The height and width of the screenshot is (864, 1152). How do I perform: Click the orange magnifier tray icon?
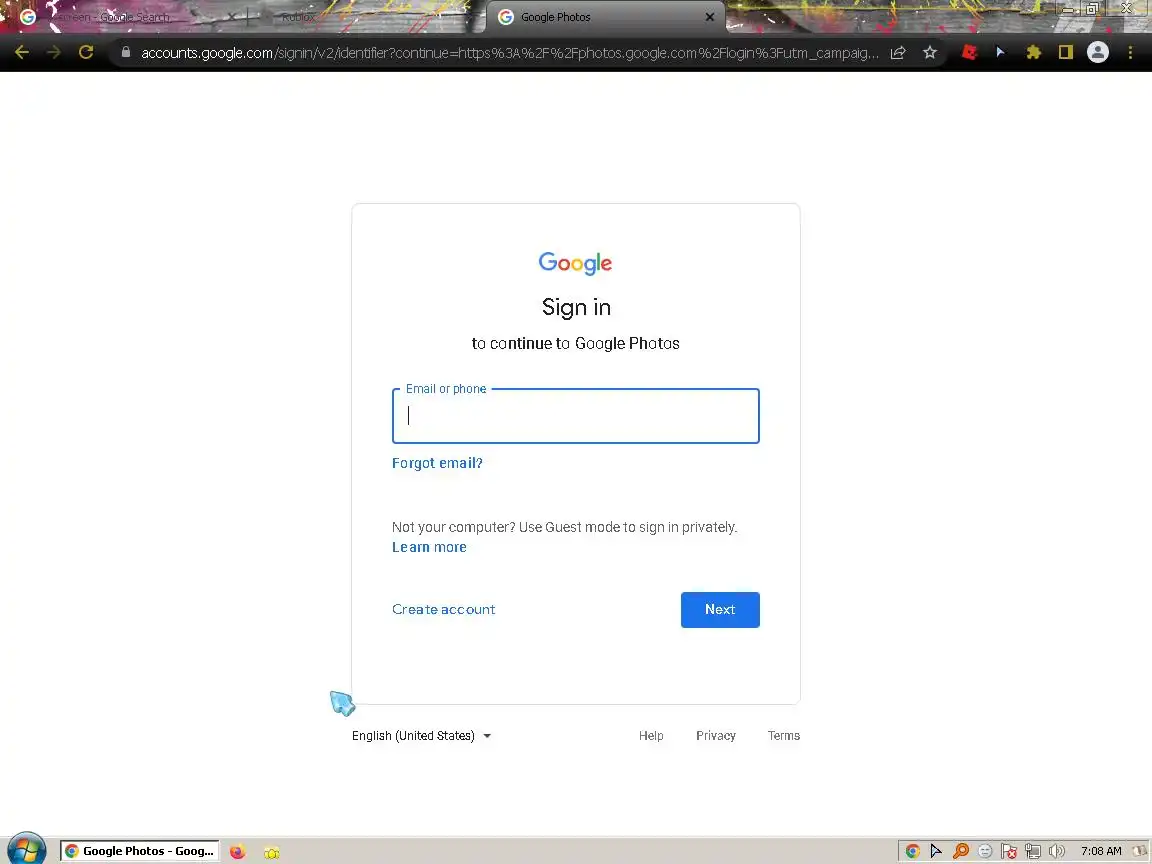(960, 851)
